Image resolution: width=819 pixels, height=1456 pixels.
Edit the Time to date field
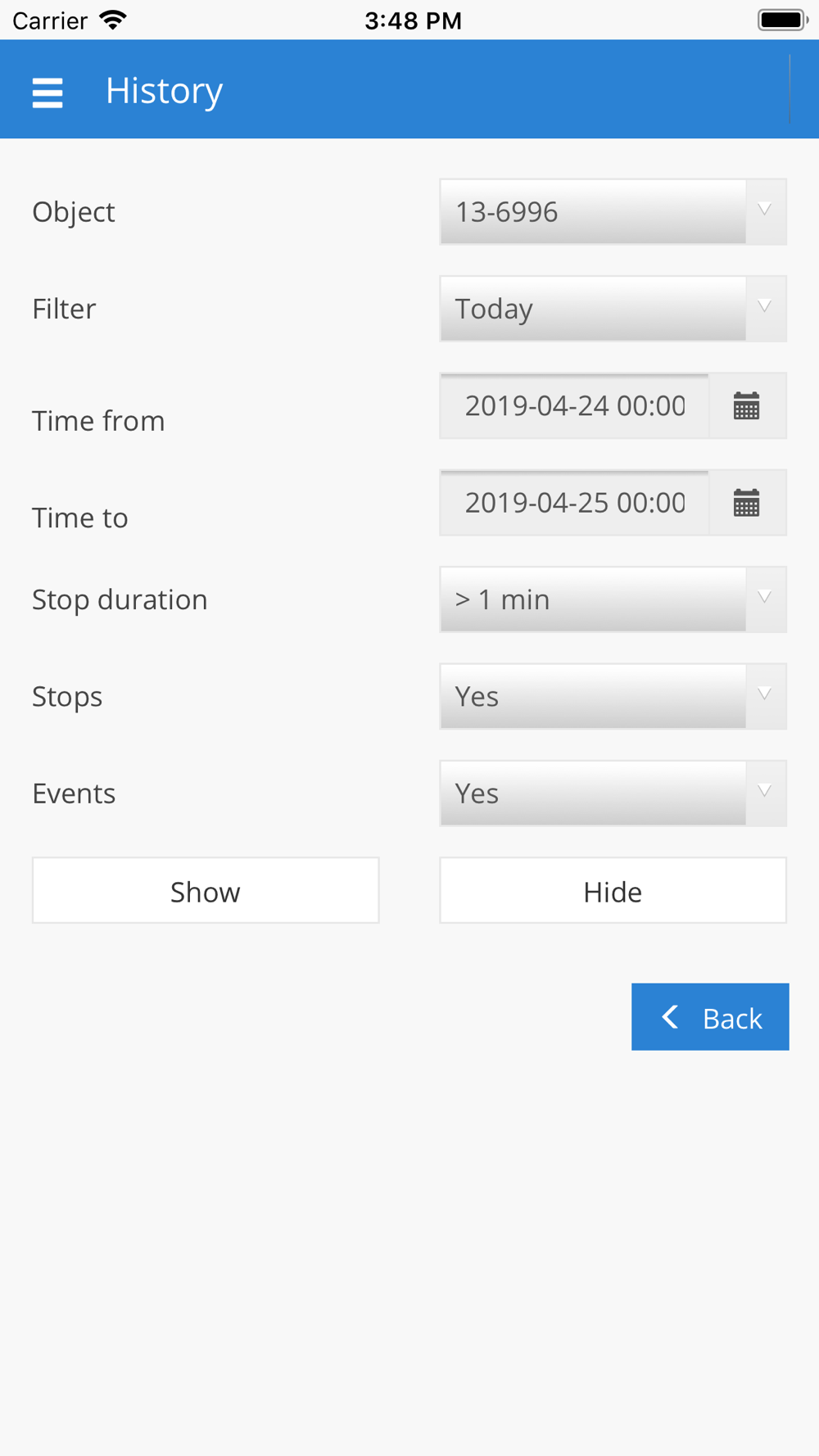(x=574, y=503)
